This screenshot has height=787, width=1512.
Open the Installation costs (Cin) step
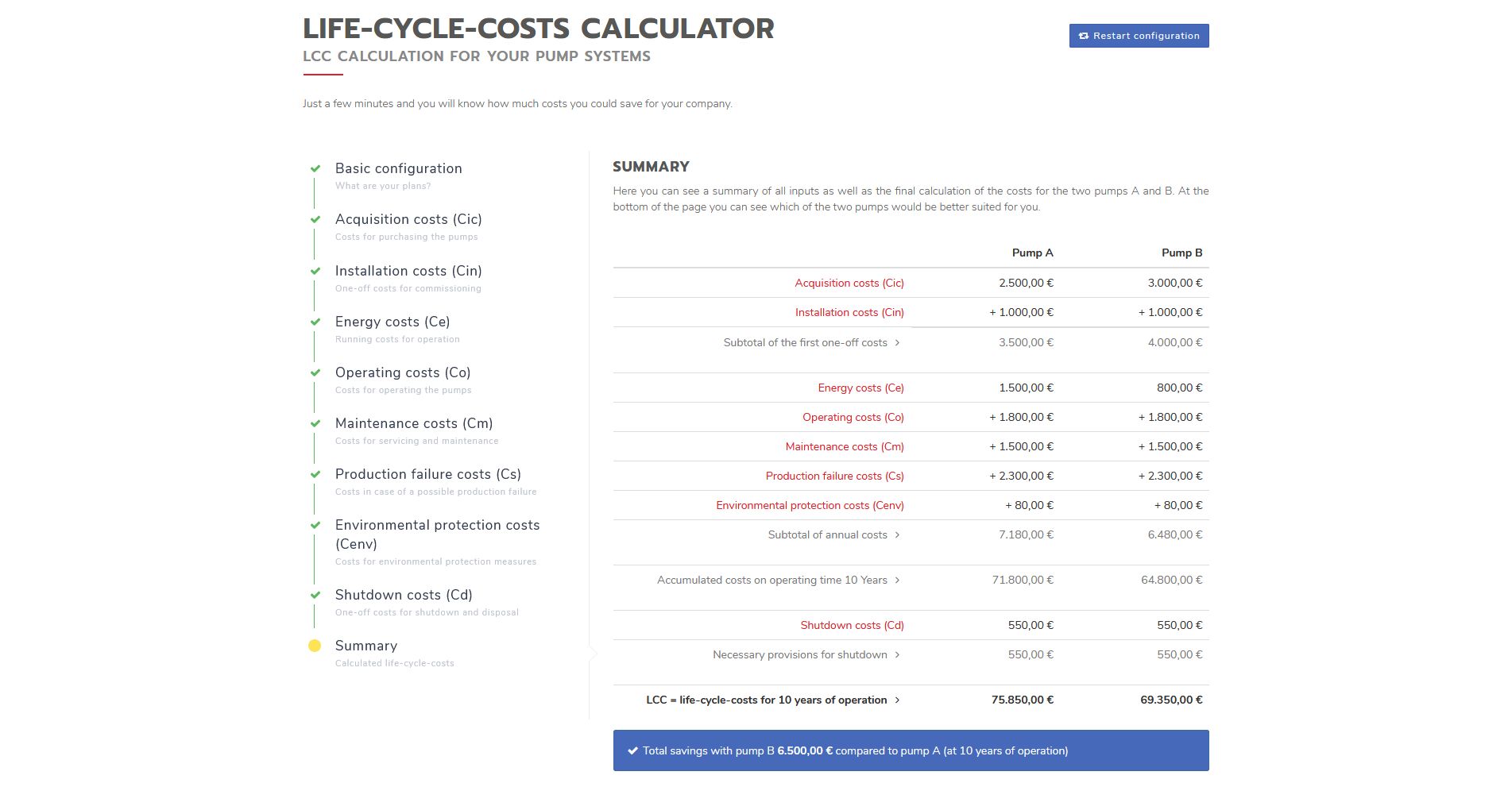coord(408,271)
